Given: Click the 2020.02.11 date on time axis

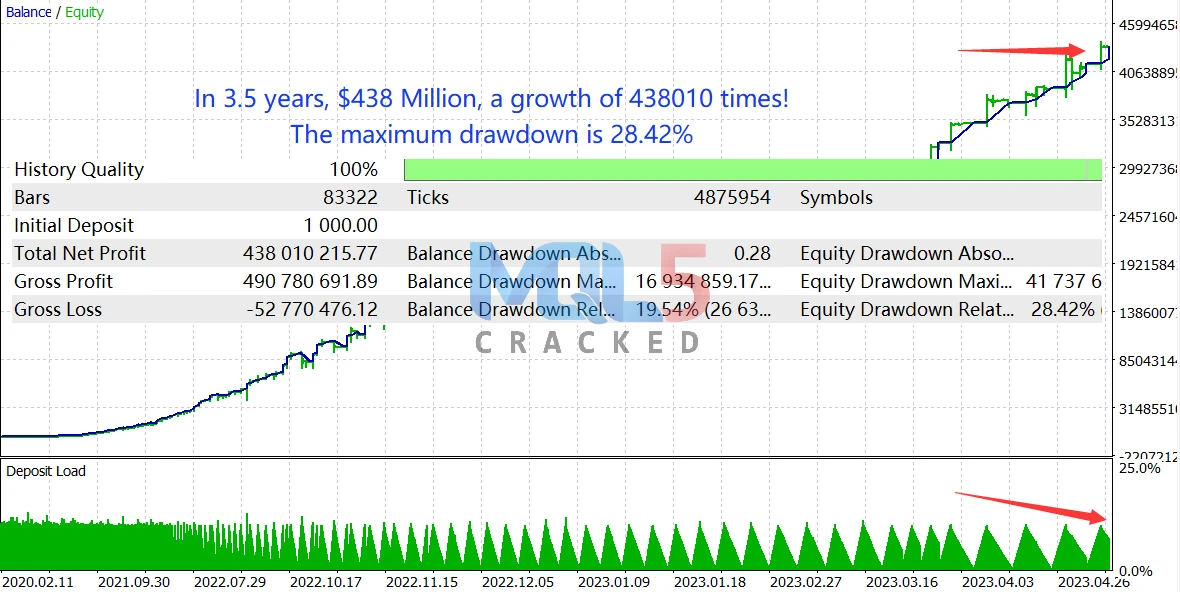Looking at the screenshot, I should [41, 581].
